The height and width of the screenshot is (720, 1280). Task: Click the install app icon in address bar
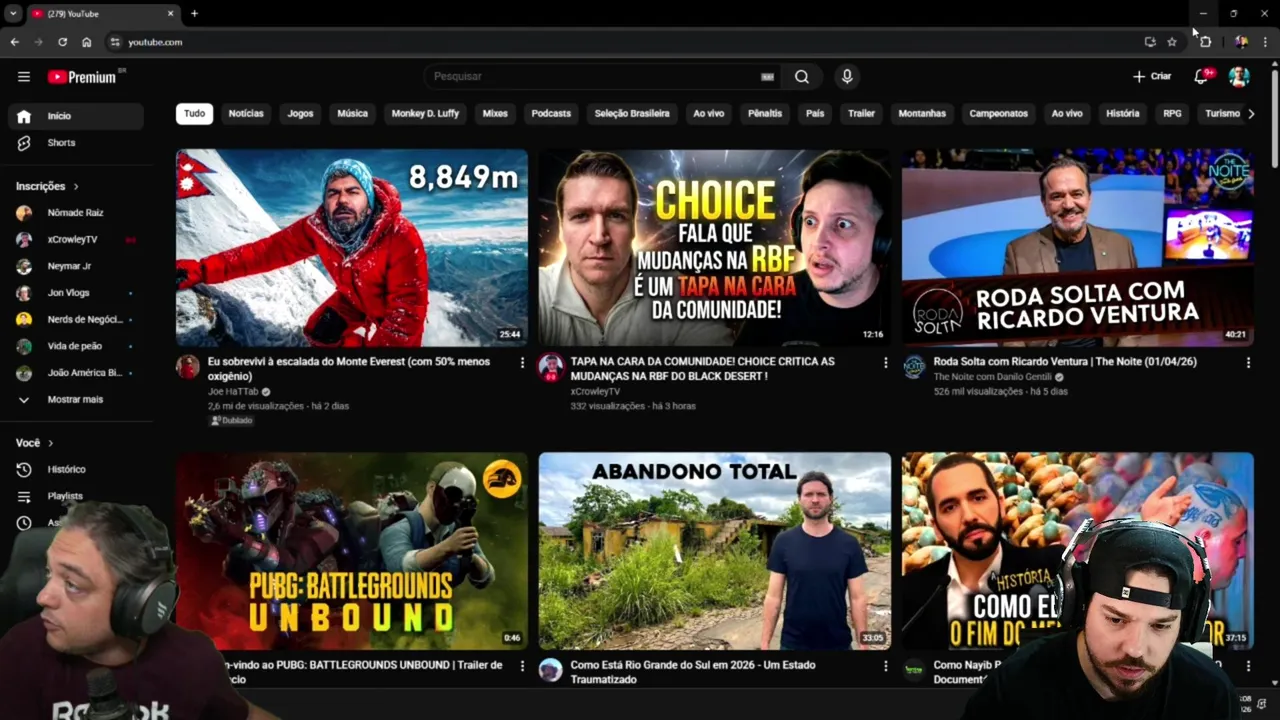pos(1150,42)
